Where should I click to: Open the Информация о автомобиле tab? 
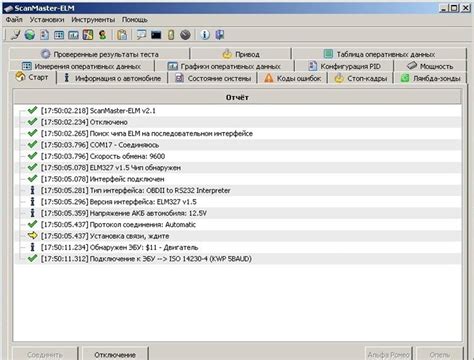[x=112, y=78]
